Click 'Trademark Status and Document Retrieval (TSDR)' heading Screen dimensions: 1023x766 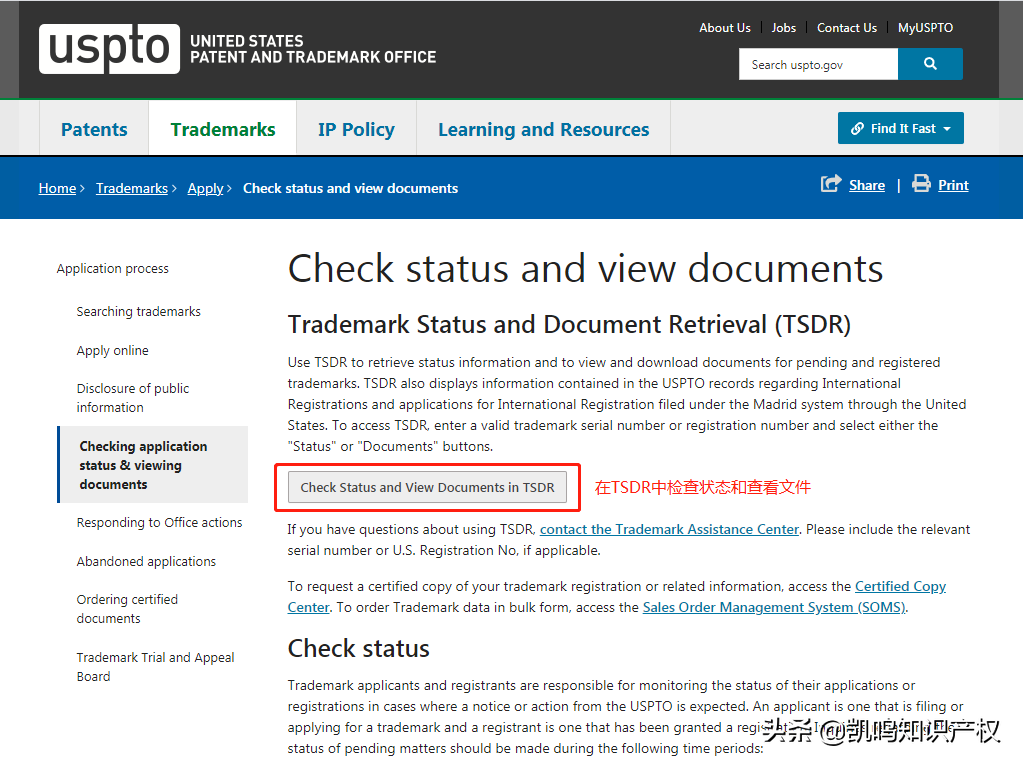pos(570,324)
